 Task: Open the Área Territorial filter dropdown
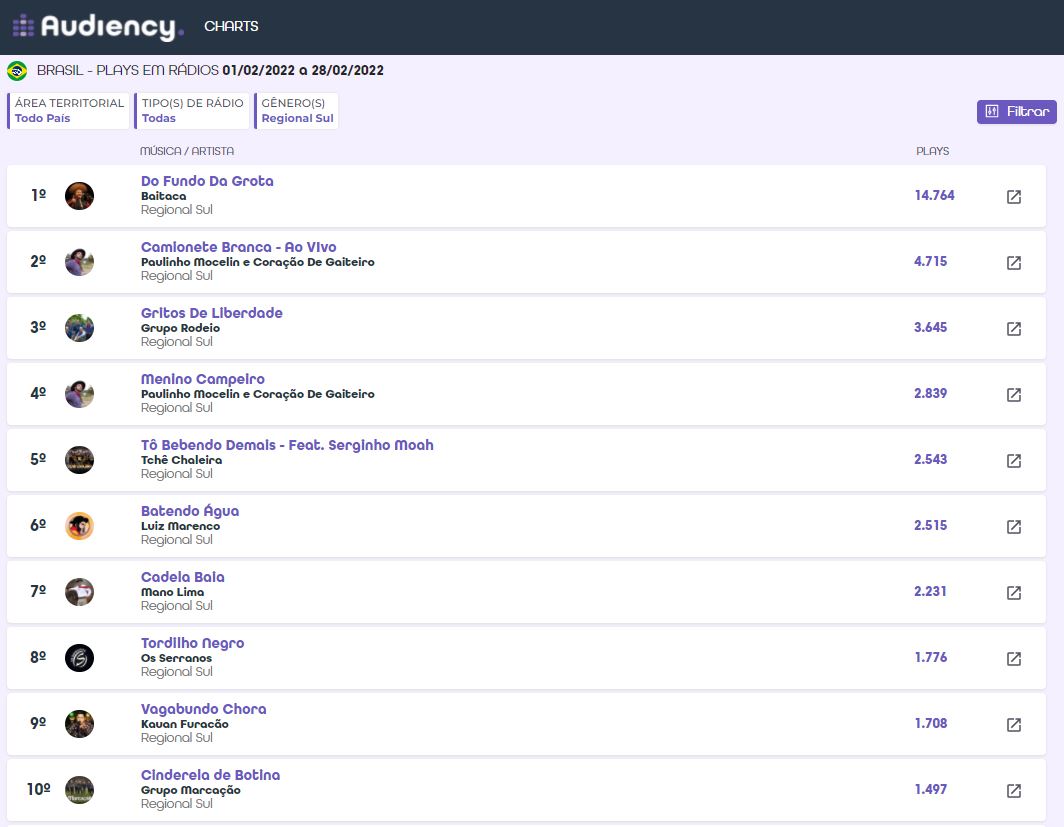[69, 111]
